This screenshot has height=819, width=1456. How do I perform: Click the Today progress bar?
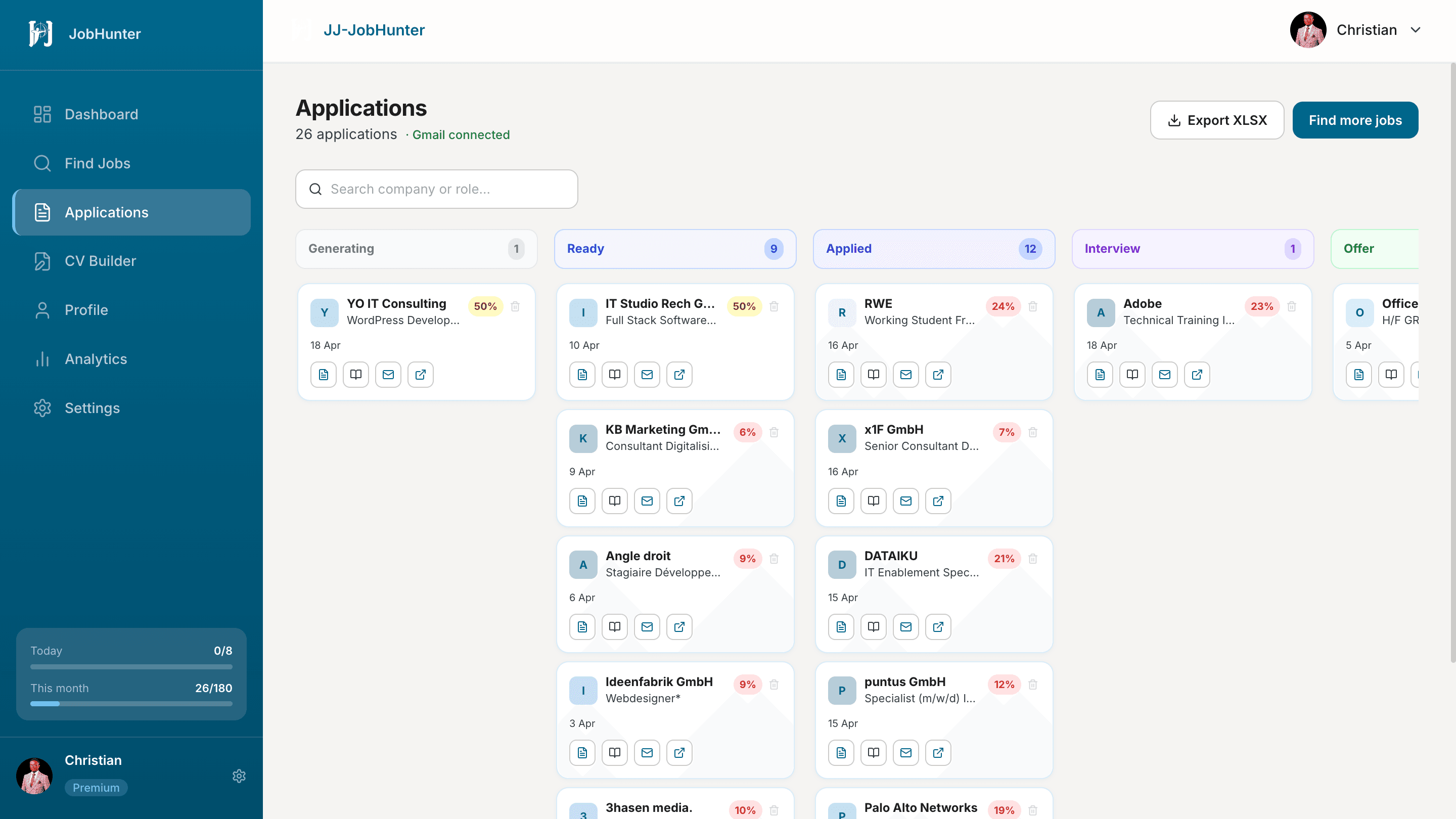coord(131,667)
